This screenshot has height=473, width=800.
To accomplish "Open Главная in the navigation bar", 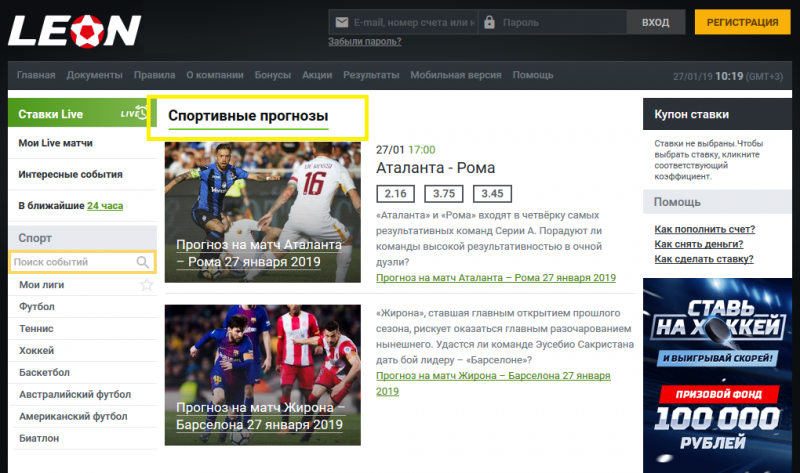I will coord(36,75).
